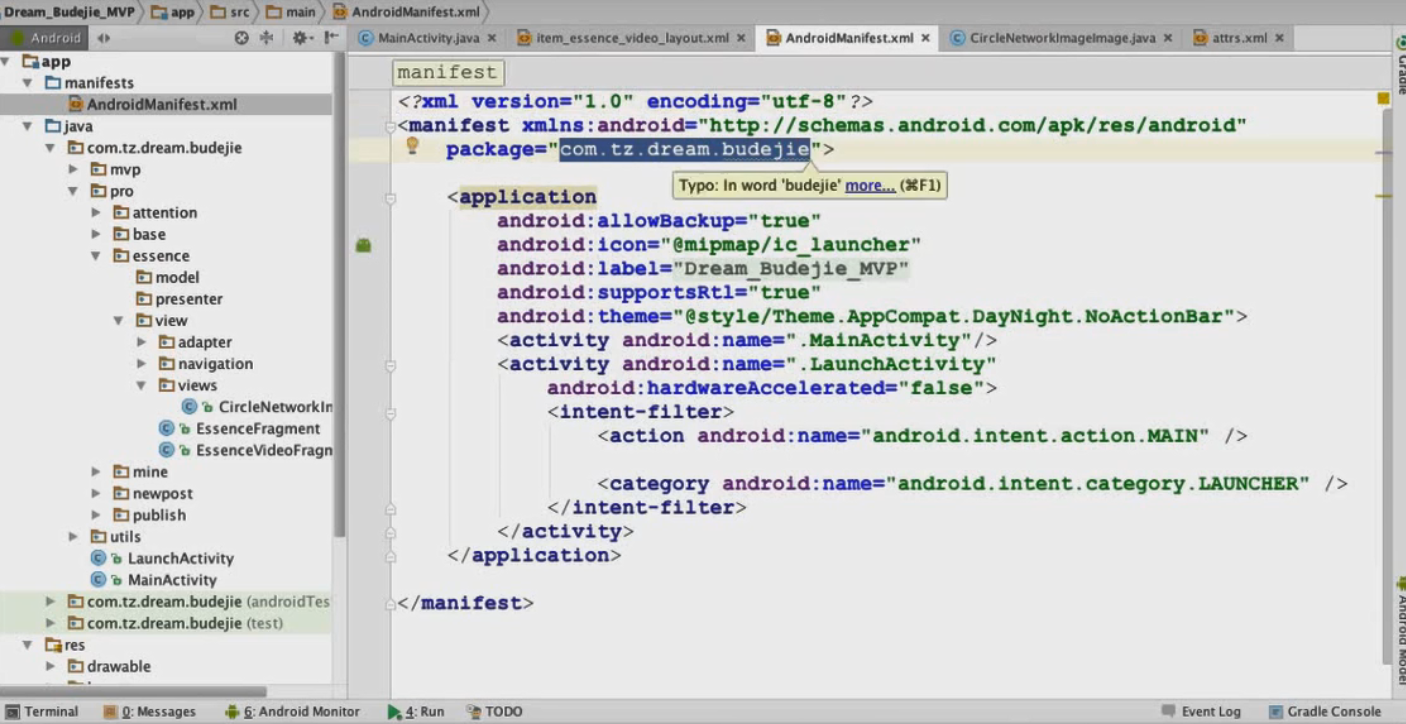This screenshot has width=1406, height=724.
Task: Expand the mine package
Action: click(x=96, y=471)
